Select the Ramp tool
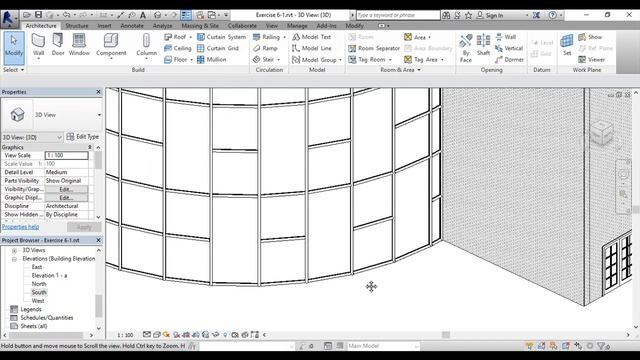 [265, 48]
